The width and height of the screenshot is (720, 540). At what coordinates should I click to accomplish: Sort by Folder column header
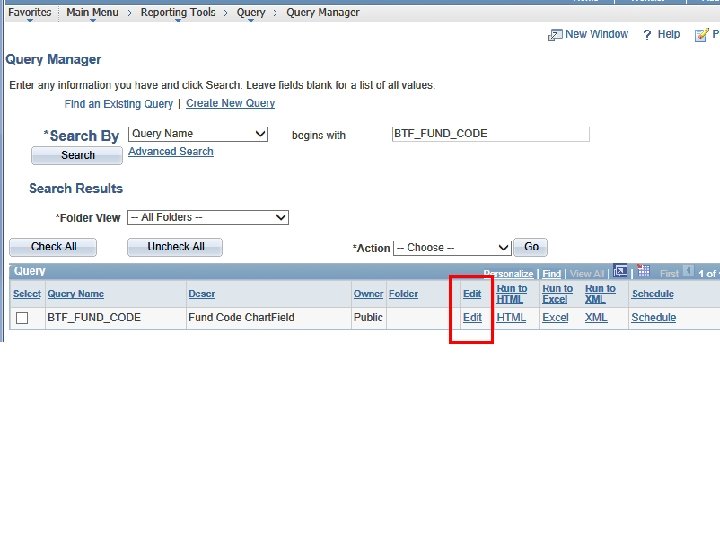(x=404, y=294)
